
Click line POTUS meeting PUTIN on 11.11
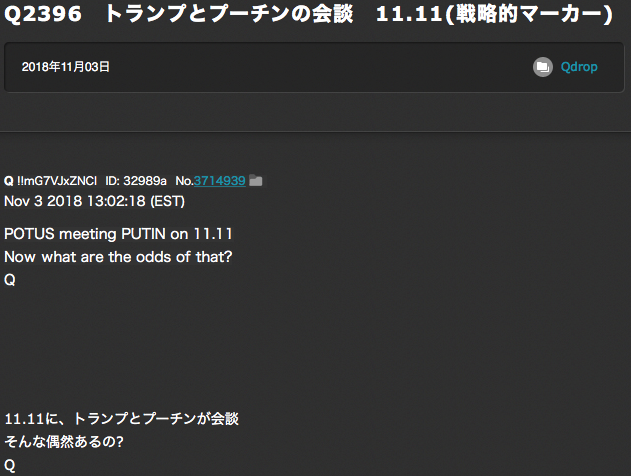[118, 234]
